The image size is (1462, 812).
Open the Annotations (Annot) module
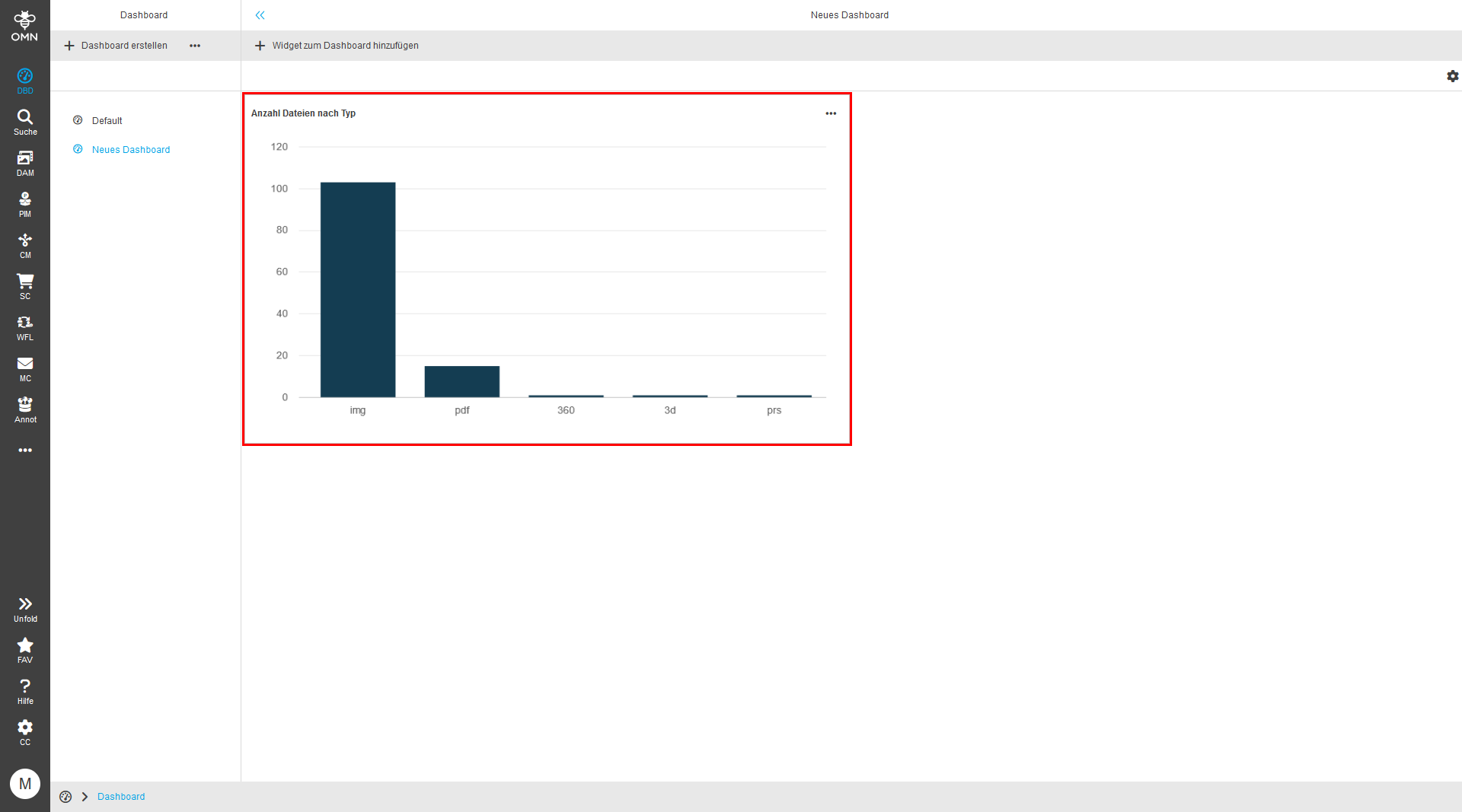click(x=25, y=409)
